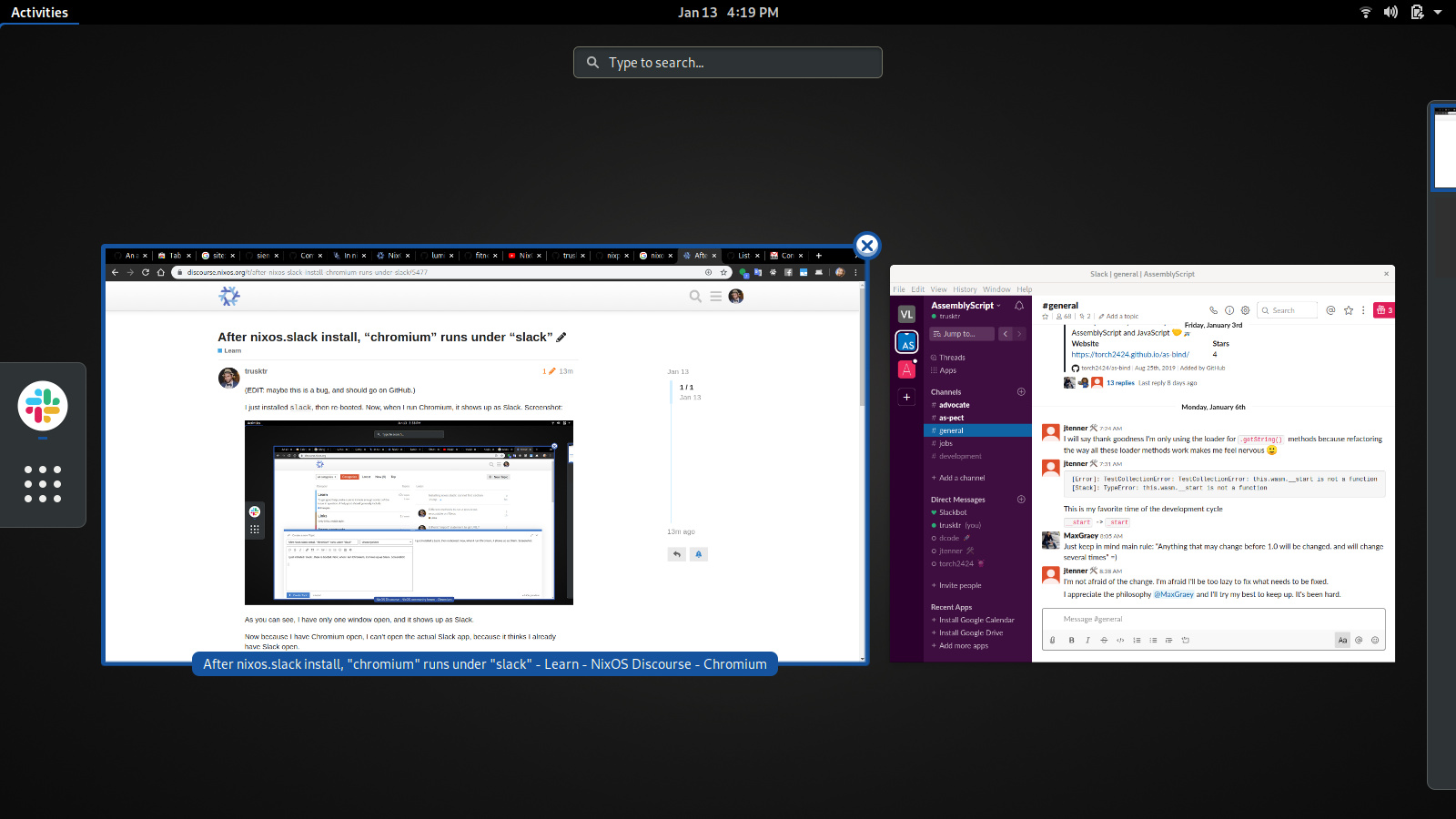The image size is (1456, 819).
Task: Select the workspace thumbnail on the right edge
Action: (1444, 147)
